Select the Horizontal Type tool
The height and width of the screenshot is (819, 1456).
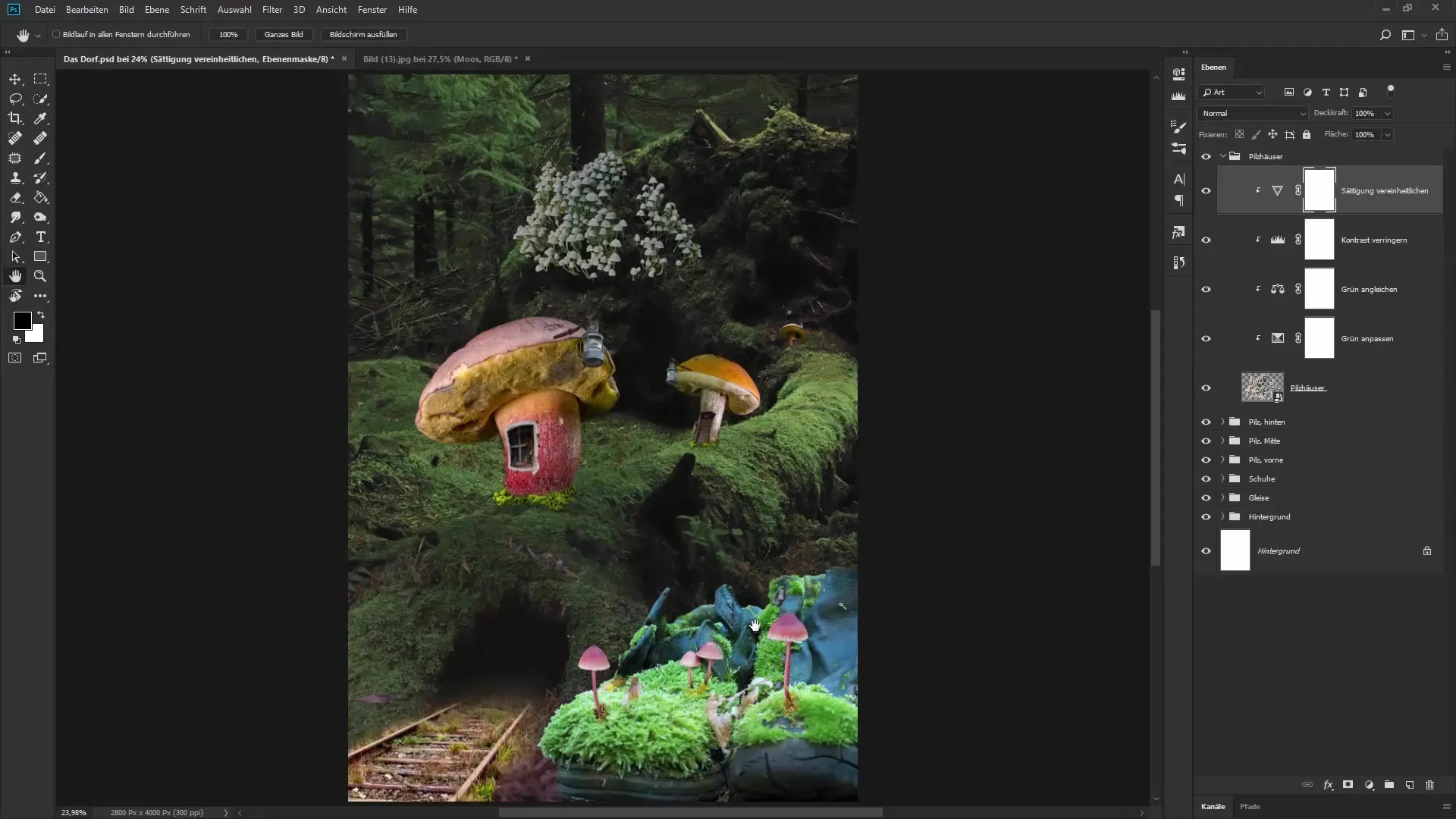pyautogui.click(x=40, y=237)
